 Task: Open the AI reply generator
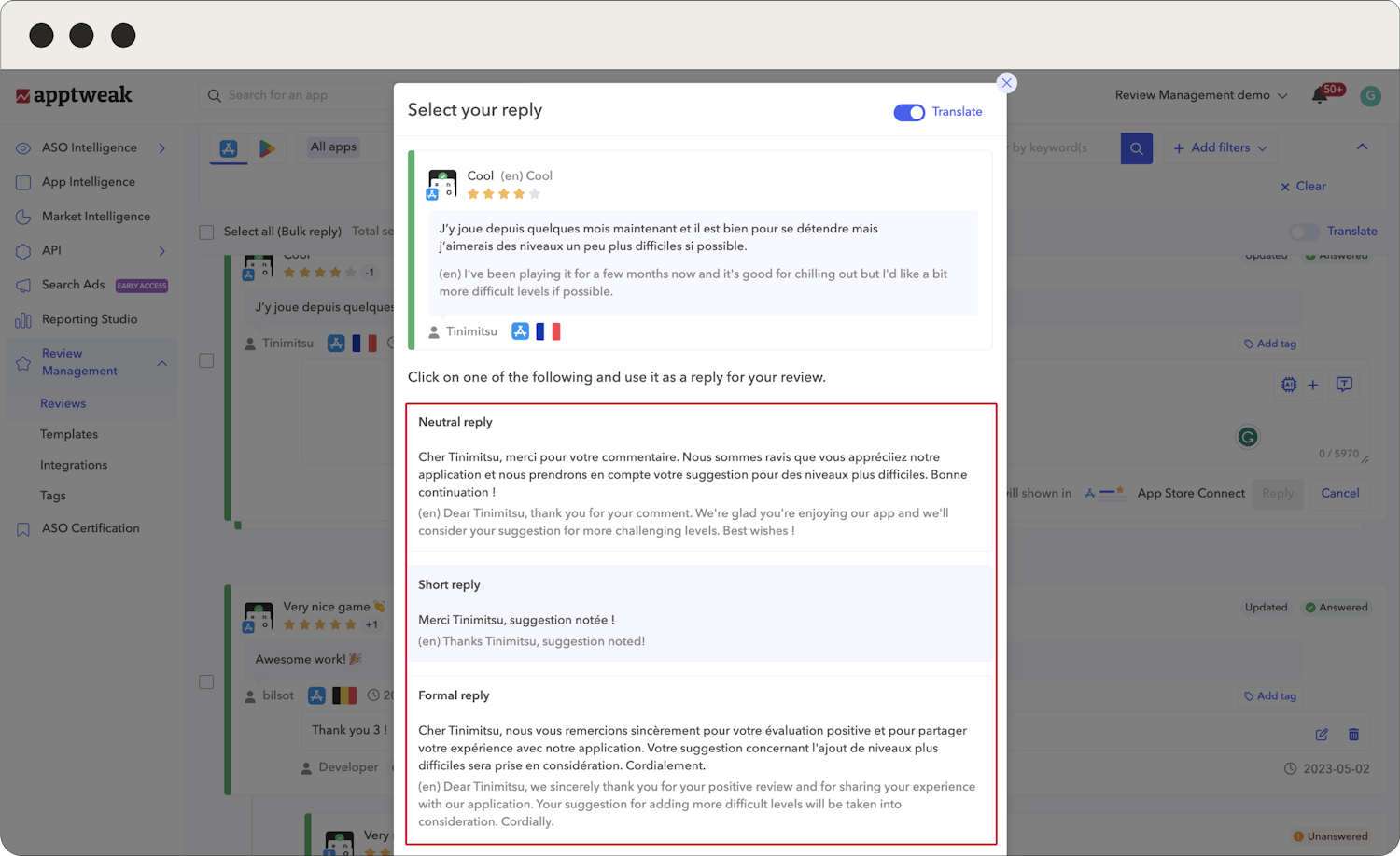(1289, 385)
